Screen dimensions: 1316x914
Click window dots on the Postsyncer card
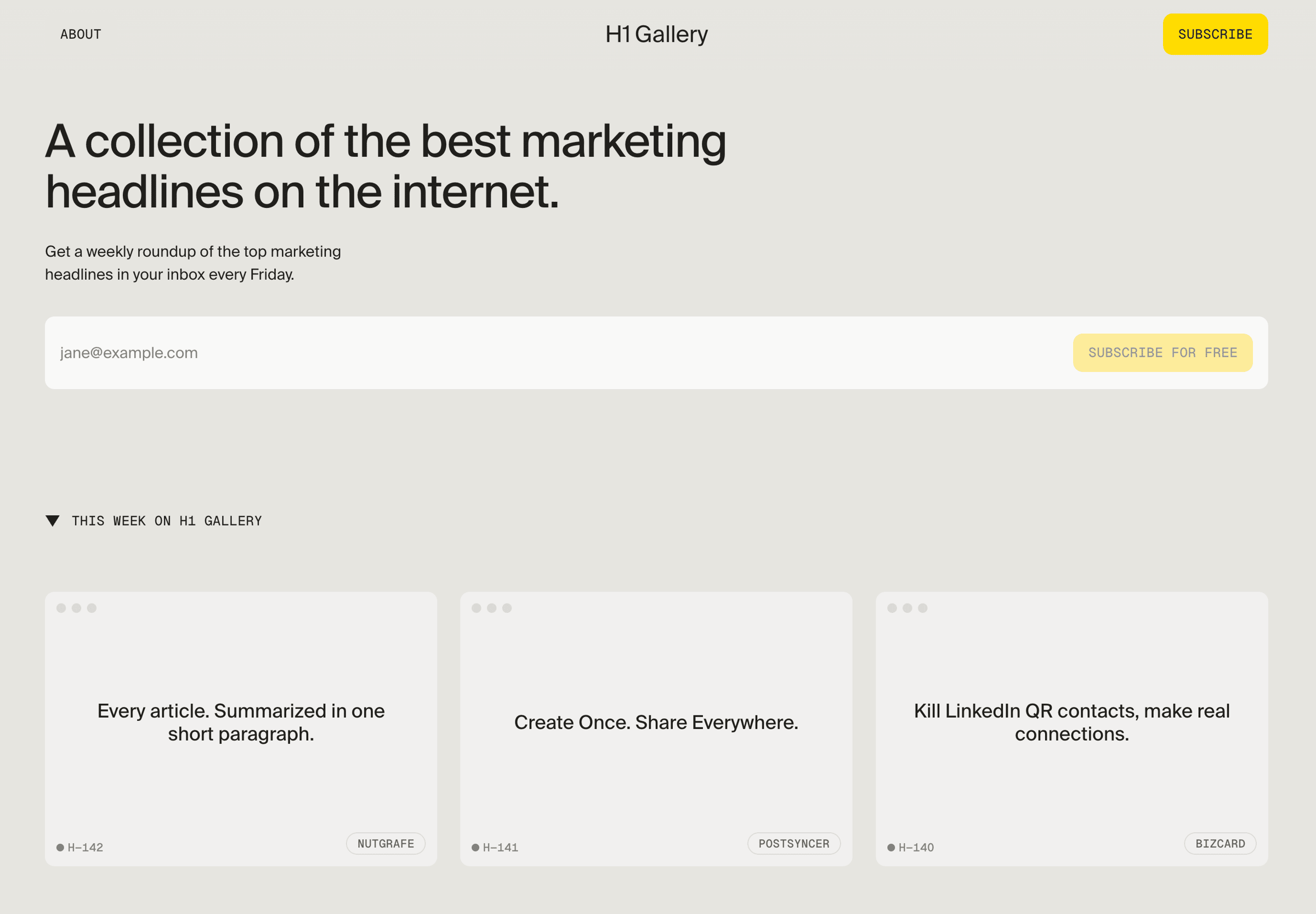[491, 608]
